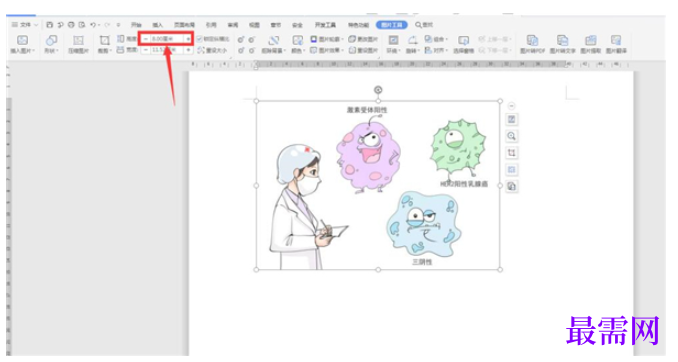Click the minus stepper of height field
Viewport: 678px width, 362px height.
point(145,39)
